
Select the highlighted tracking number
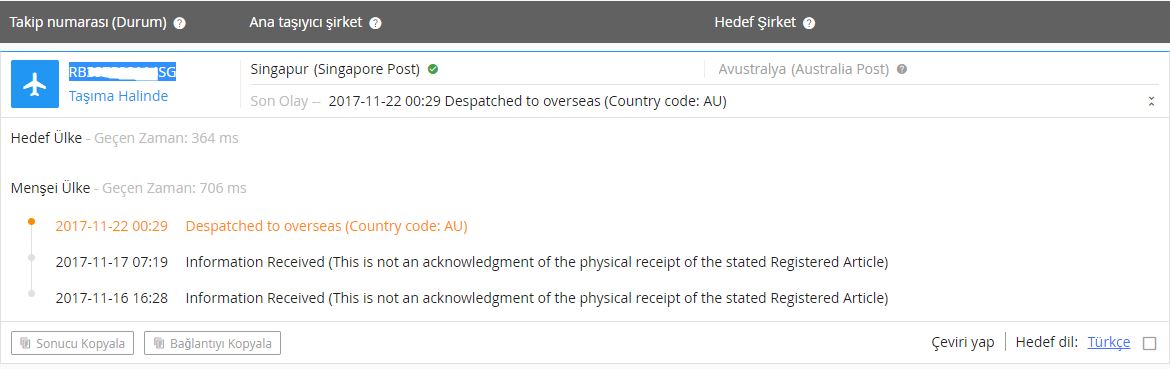click(122, 72)
